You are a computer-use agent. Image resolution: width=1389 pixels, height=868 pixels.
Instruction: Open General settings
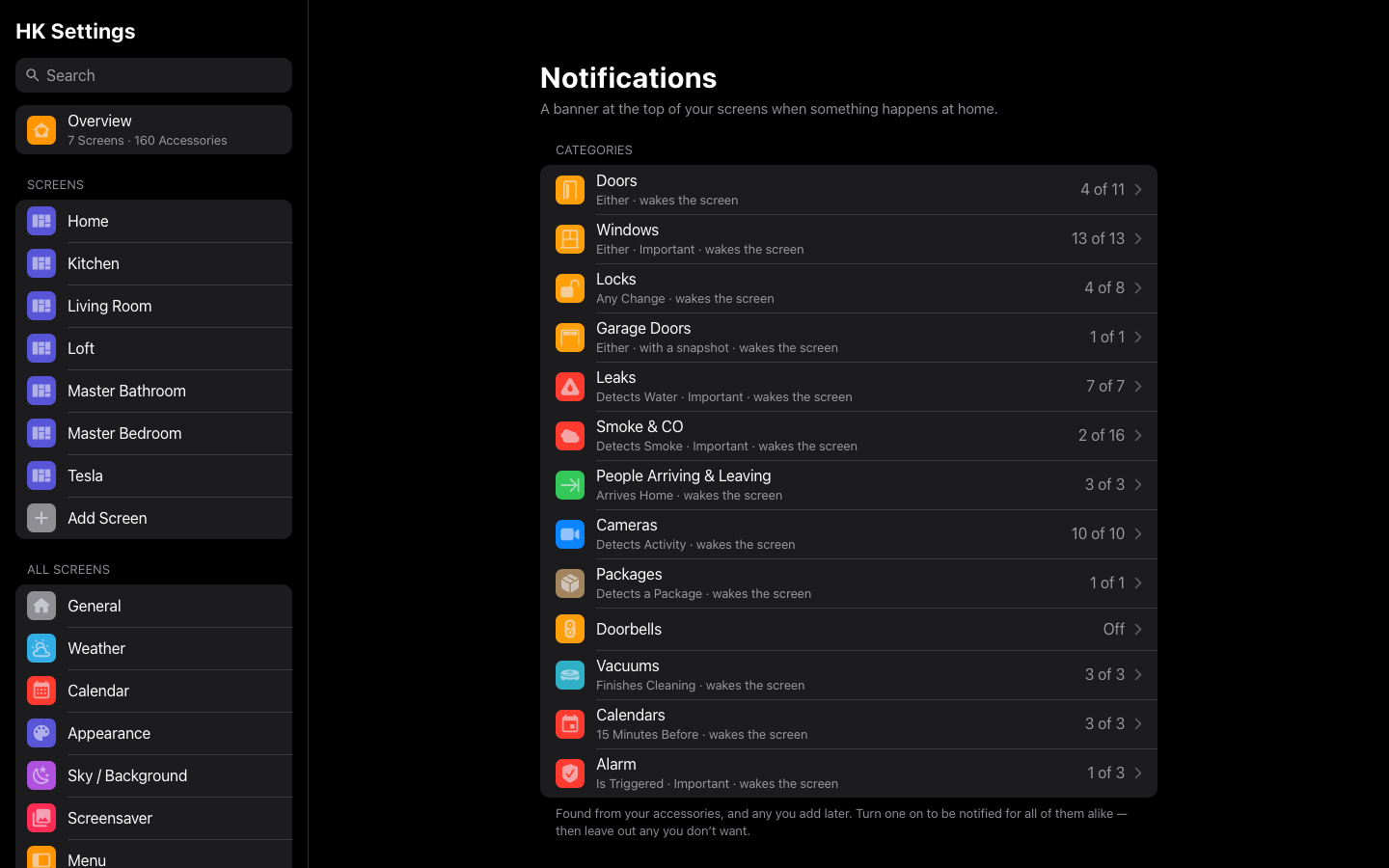coord(153,606)
